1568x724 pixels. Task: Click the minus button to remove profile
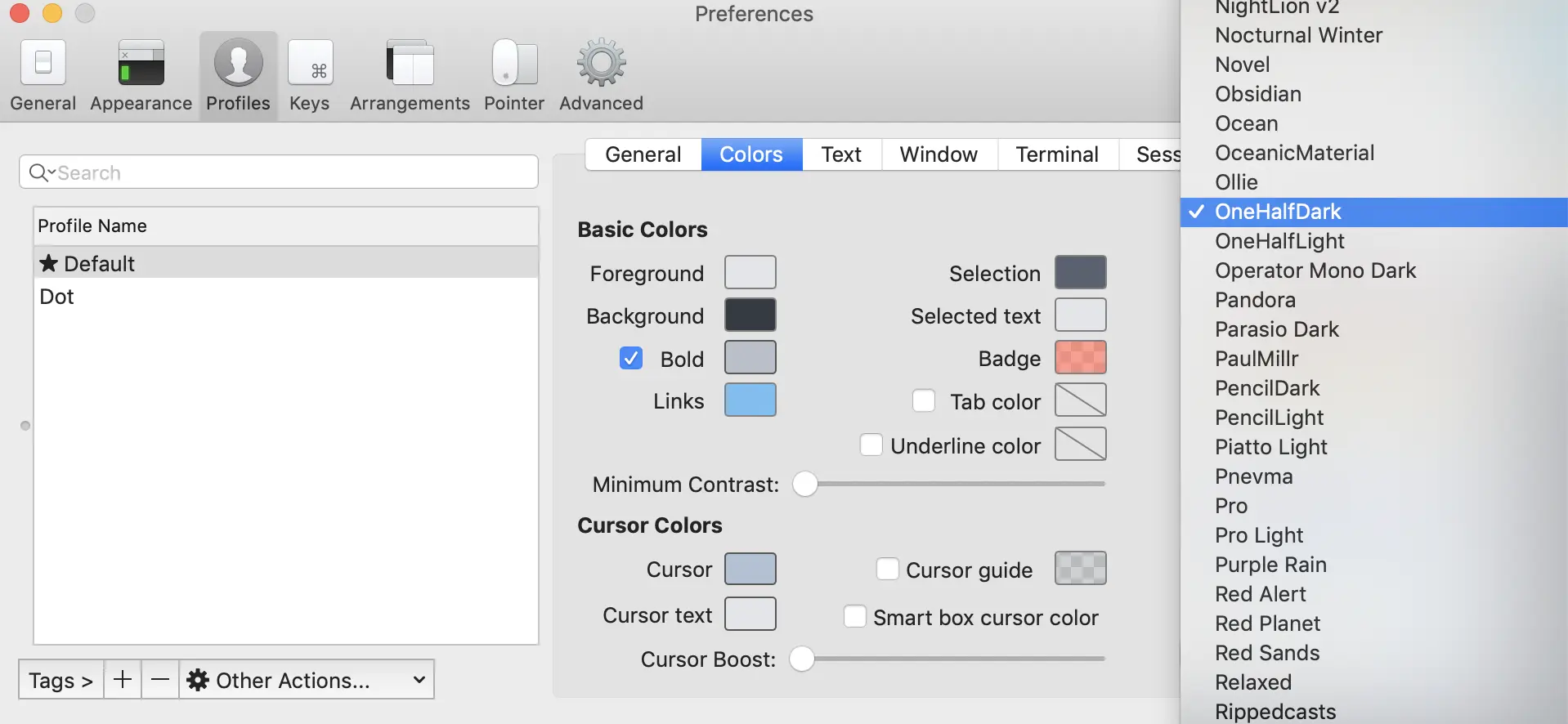160,680
